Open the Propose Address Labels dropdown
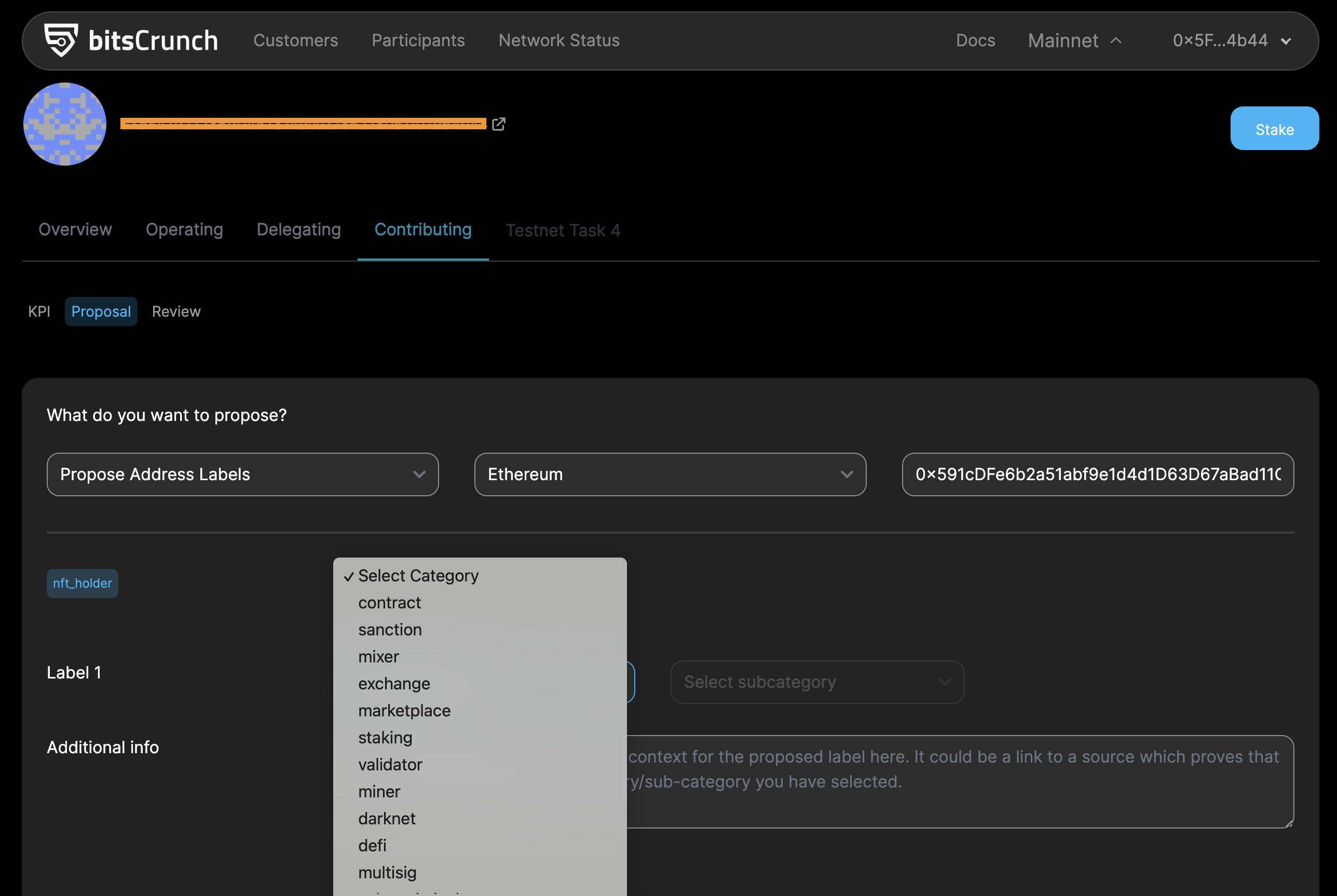 coord(242,474)
